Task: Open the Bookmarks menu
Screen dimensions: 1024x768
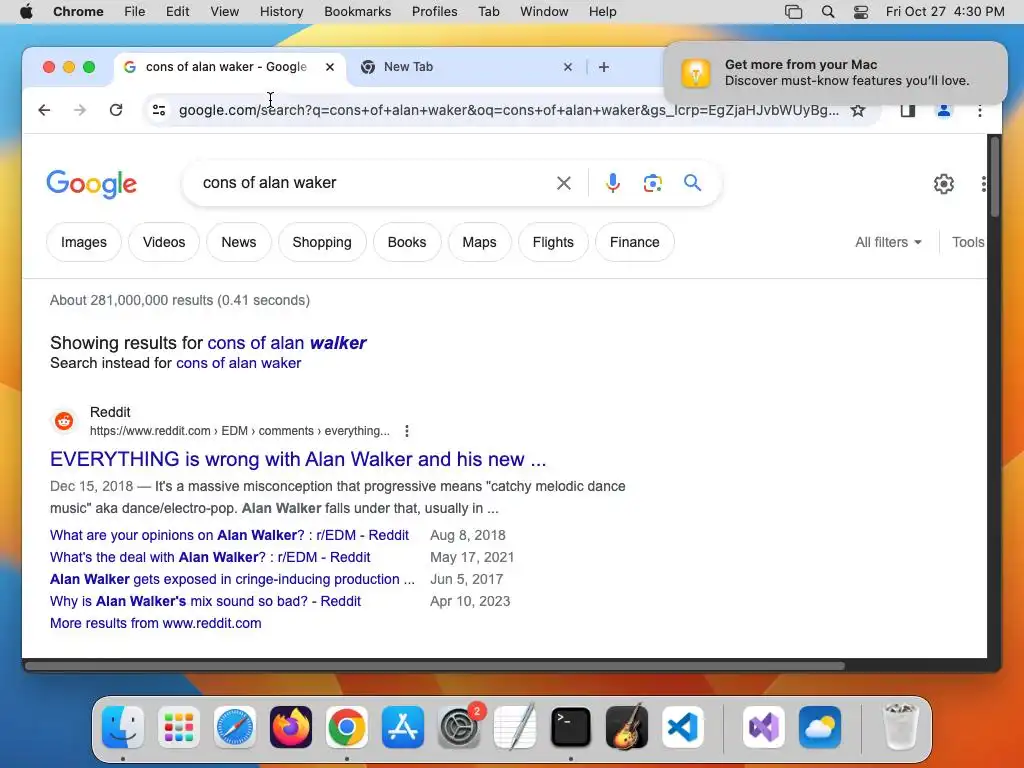Action: 357,12
